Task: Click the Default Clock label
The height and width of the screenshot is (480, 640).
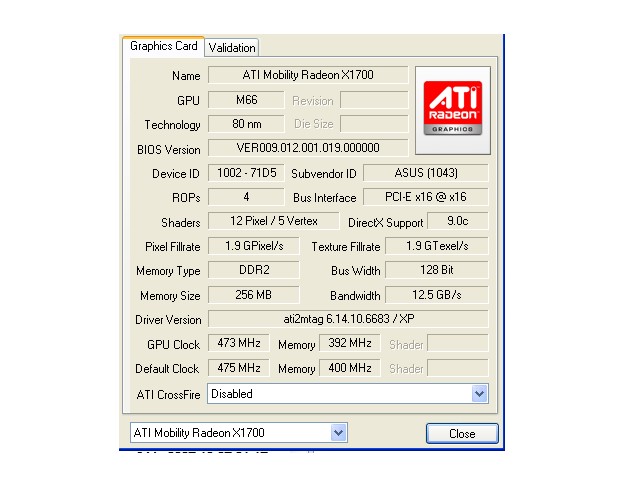Action: coord(167,369)
